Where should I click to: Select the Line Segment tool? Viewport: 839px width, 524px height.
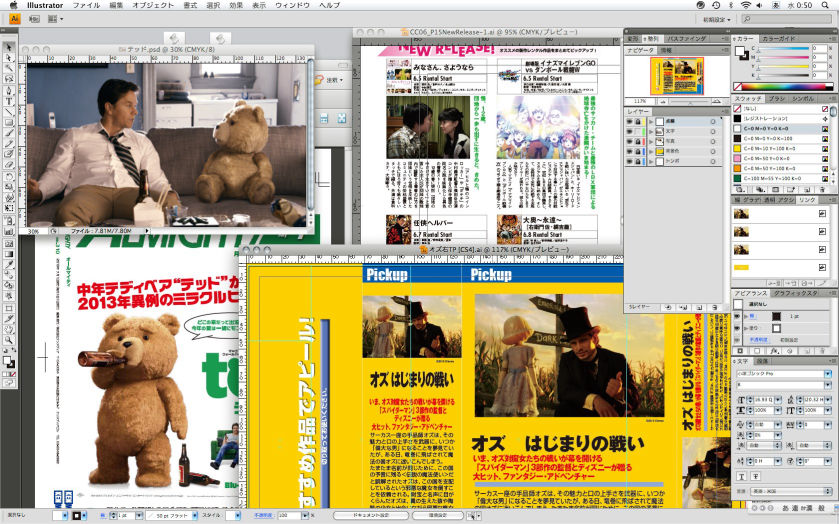click(x=9, y=111)
